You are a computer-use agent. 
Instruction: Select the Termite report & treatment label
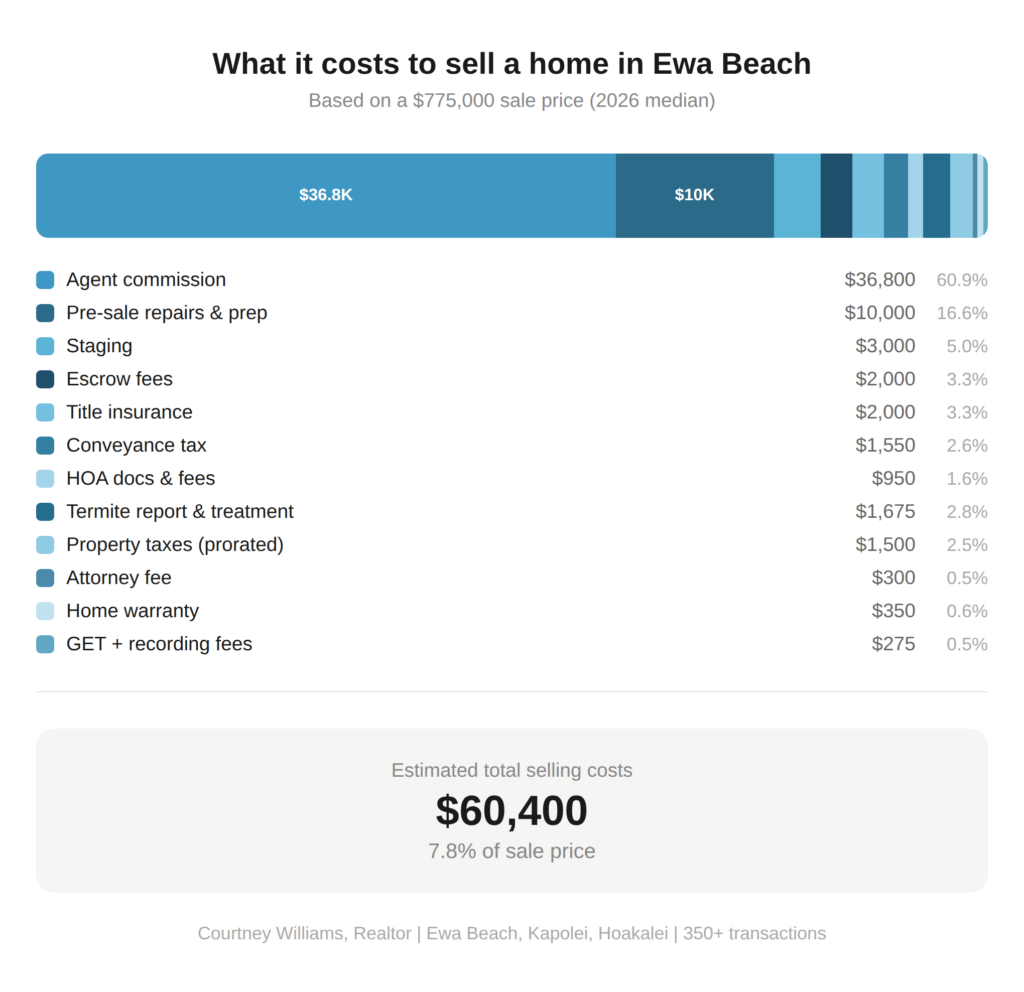tap(180, 511)
